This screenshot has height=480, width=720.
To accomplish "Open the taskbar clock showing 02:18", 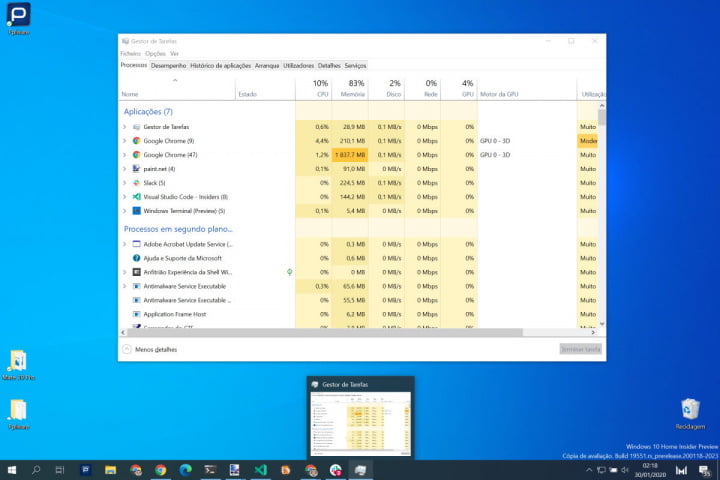I will [x=650, y=470].
